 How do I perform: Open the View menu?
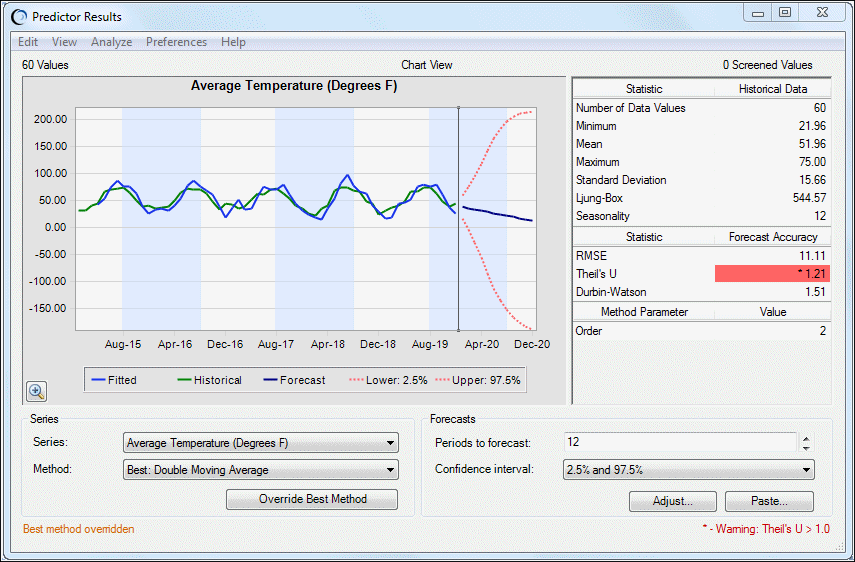64,42
